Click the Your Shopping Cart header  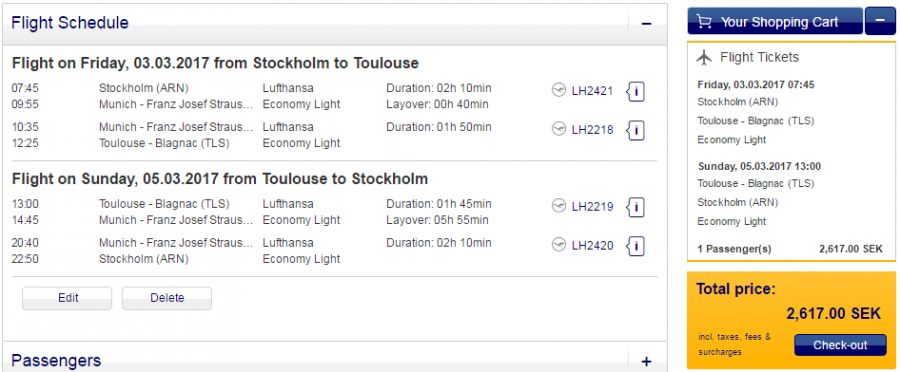point(775,21)
